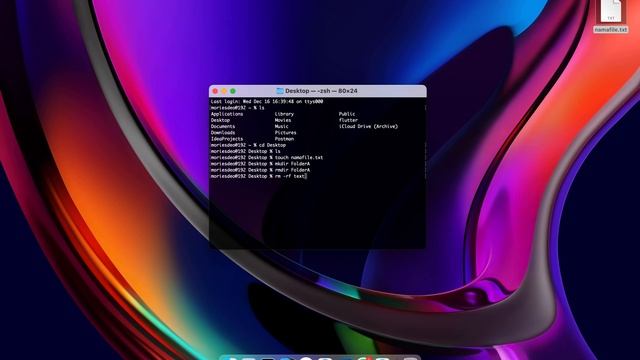Click 'Postman' in the ls listing

tap(284, 139)
